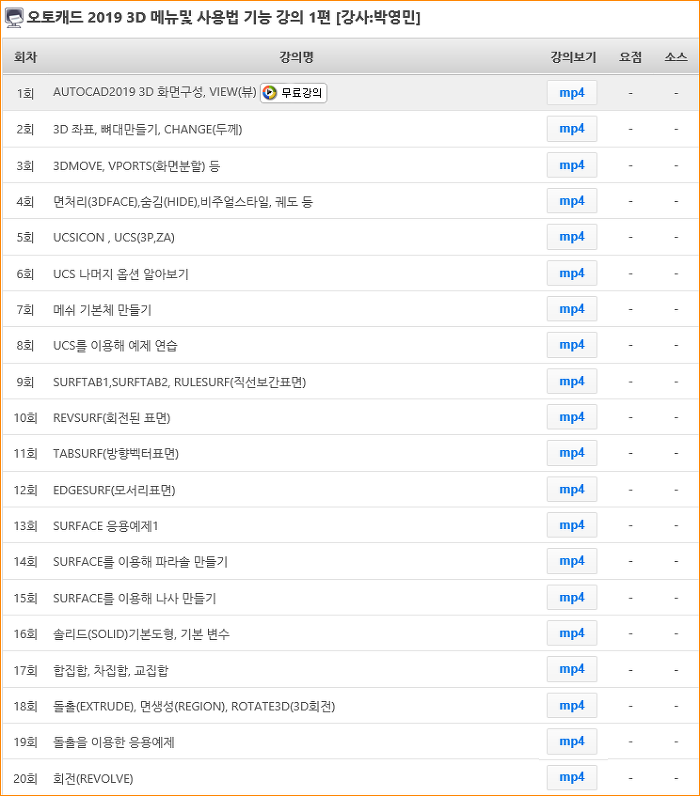Viewport: 700px width, 796px height.
Task: Open mp4 for 9회 RULESURF lecture
Action: coord(572,382)
